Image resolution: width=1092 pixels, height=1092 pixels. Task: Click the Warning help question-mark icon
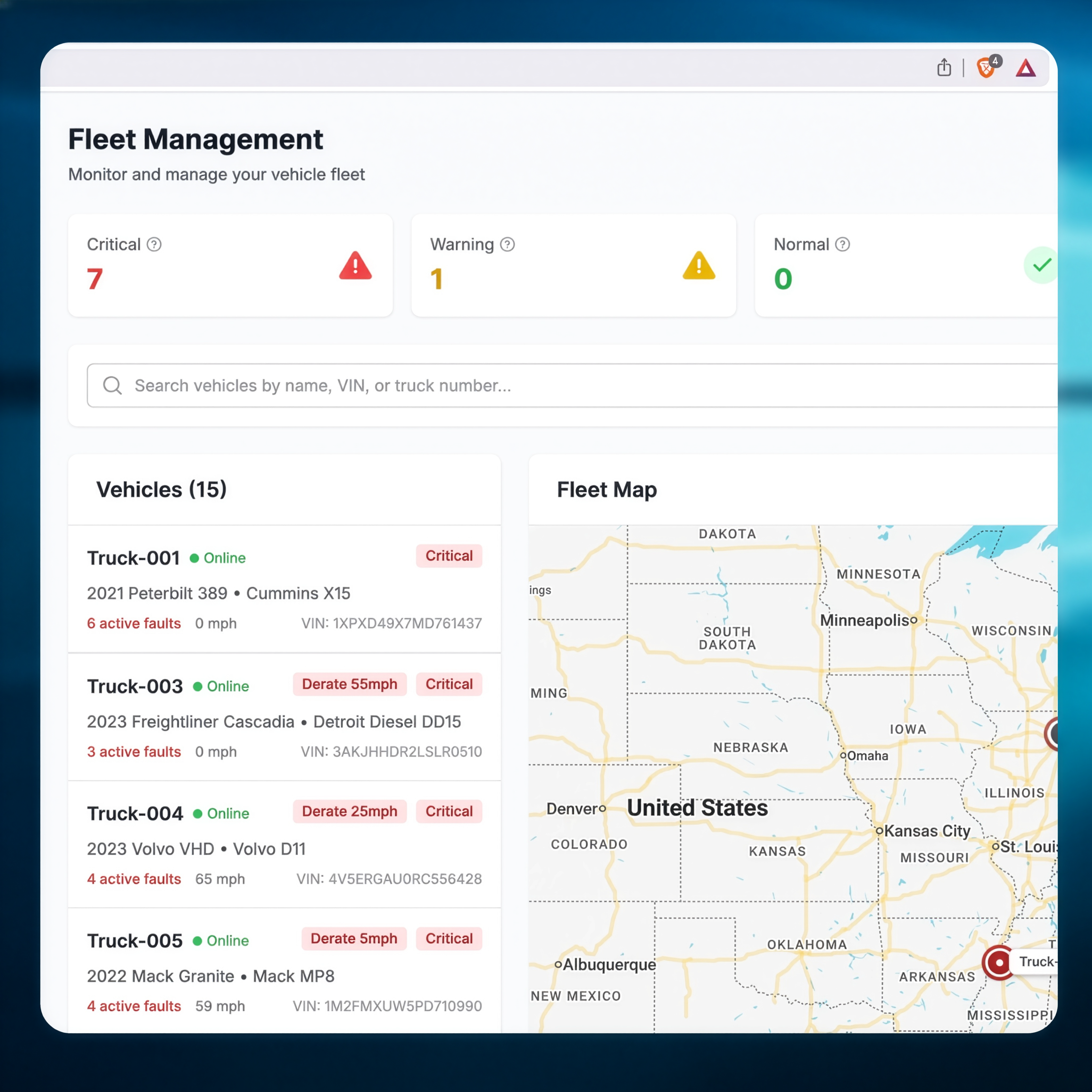508,244
